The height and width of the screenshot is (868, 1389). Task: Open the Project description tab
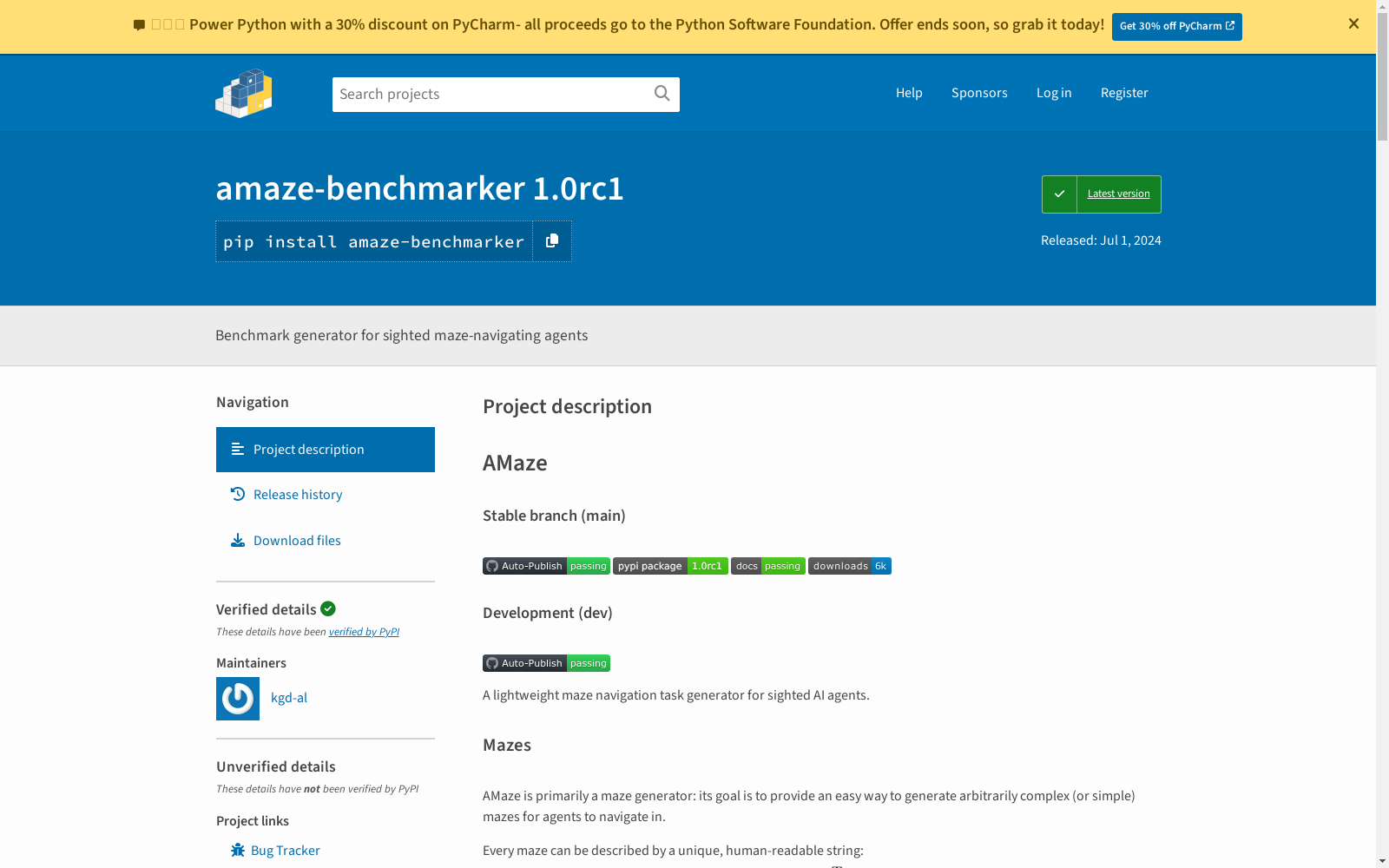[x=326, y=450]
